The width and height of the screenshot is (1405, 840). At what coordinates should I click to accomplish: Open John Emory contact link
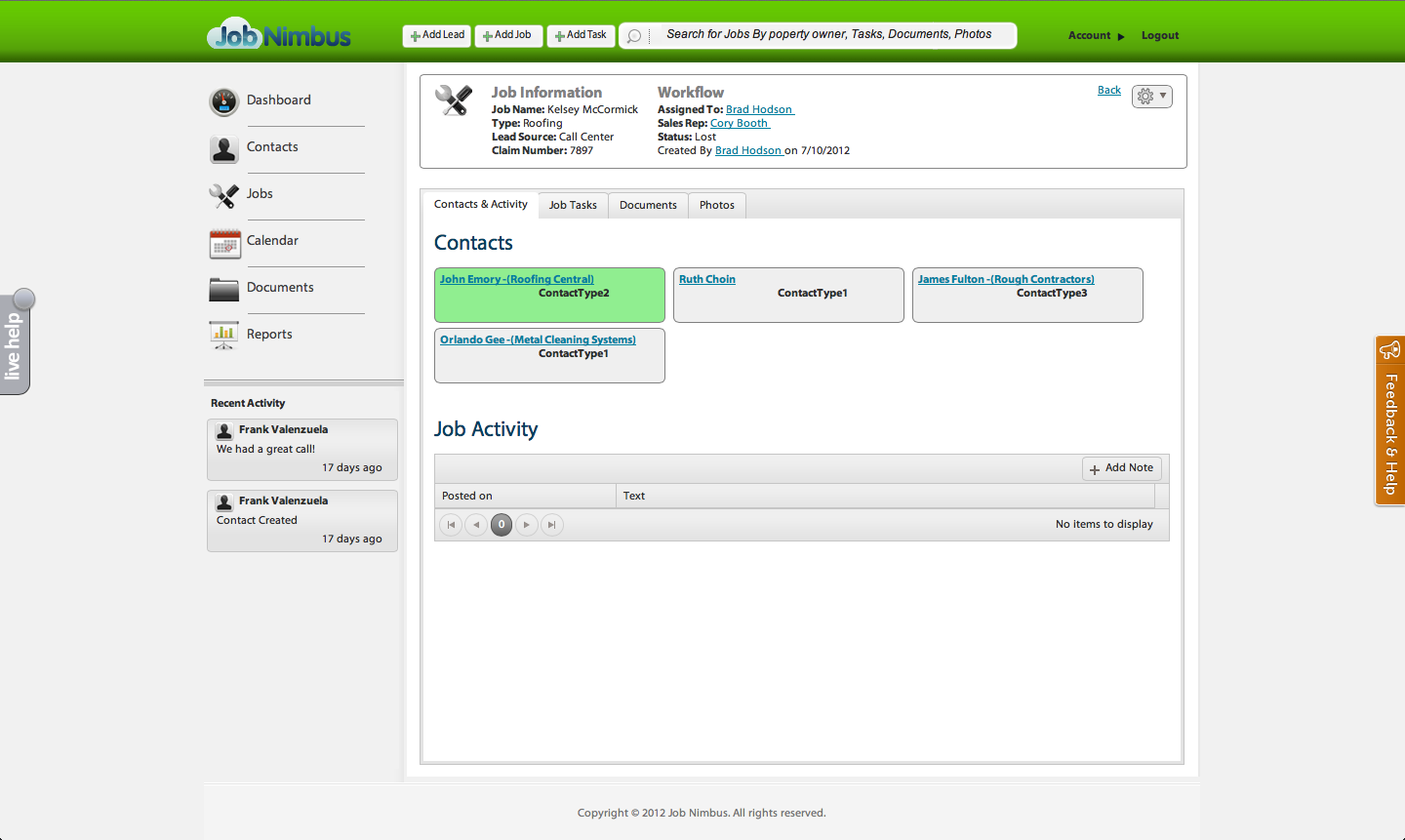pos(517,279)
